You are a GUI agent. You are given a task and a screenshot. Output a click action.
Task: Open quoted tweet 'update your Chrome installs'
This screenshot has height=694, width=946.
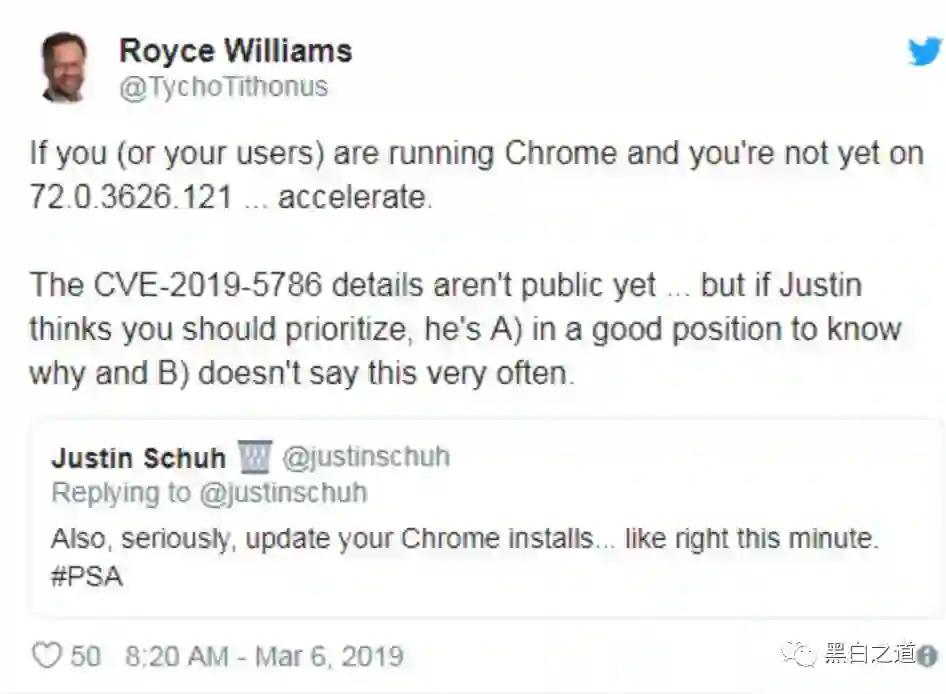(464, 539)
